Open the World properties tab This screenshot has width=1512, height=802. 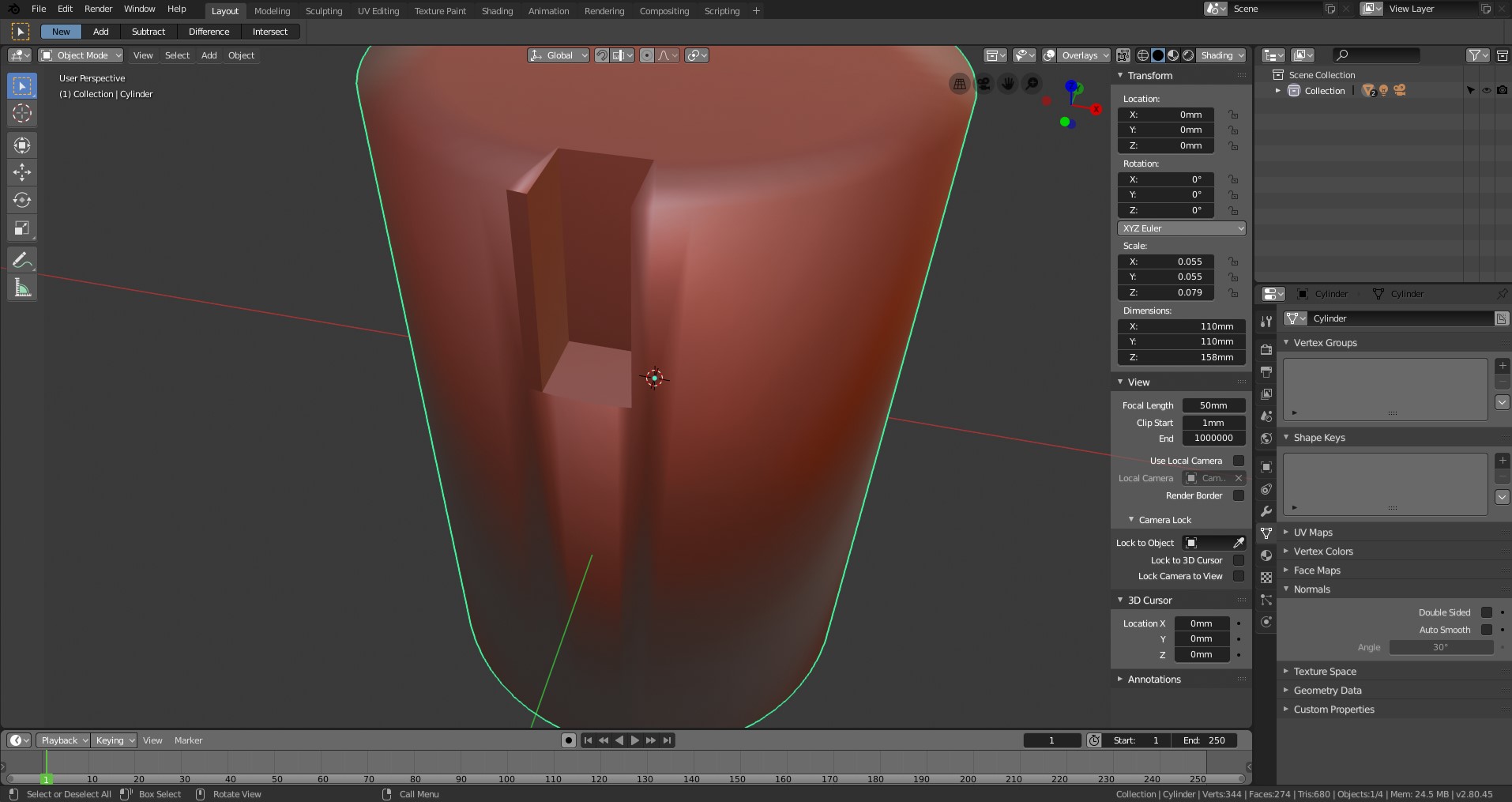tap(1266, 439)
